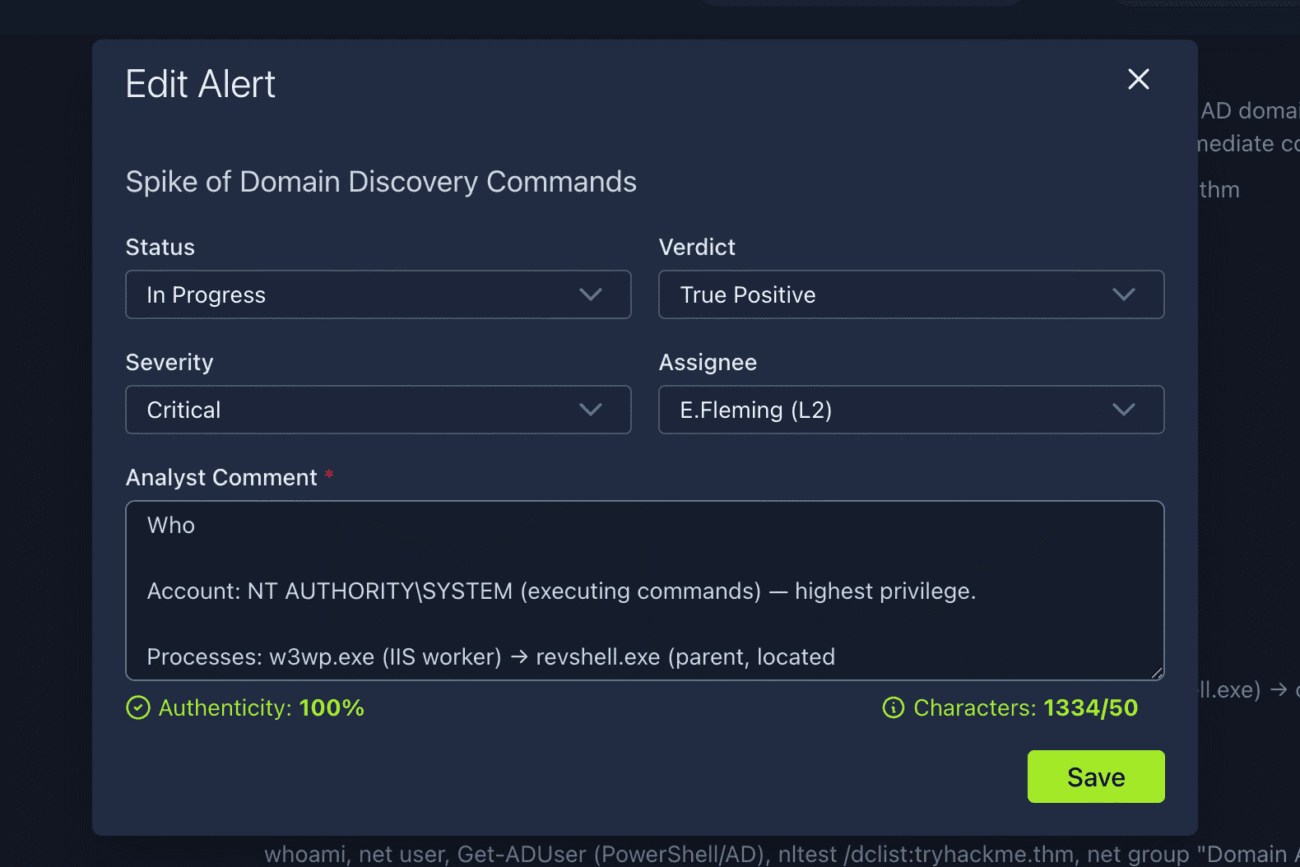Click the chevron arrow in Assignee field
The height and width of the screenshot is (867, 1300).
coord(1124,410)
